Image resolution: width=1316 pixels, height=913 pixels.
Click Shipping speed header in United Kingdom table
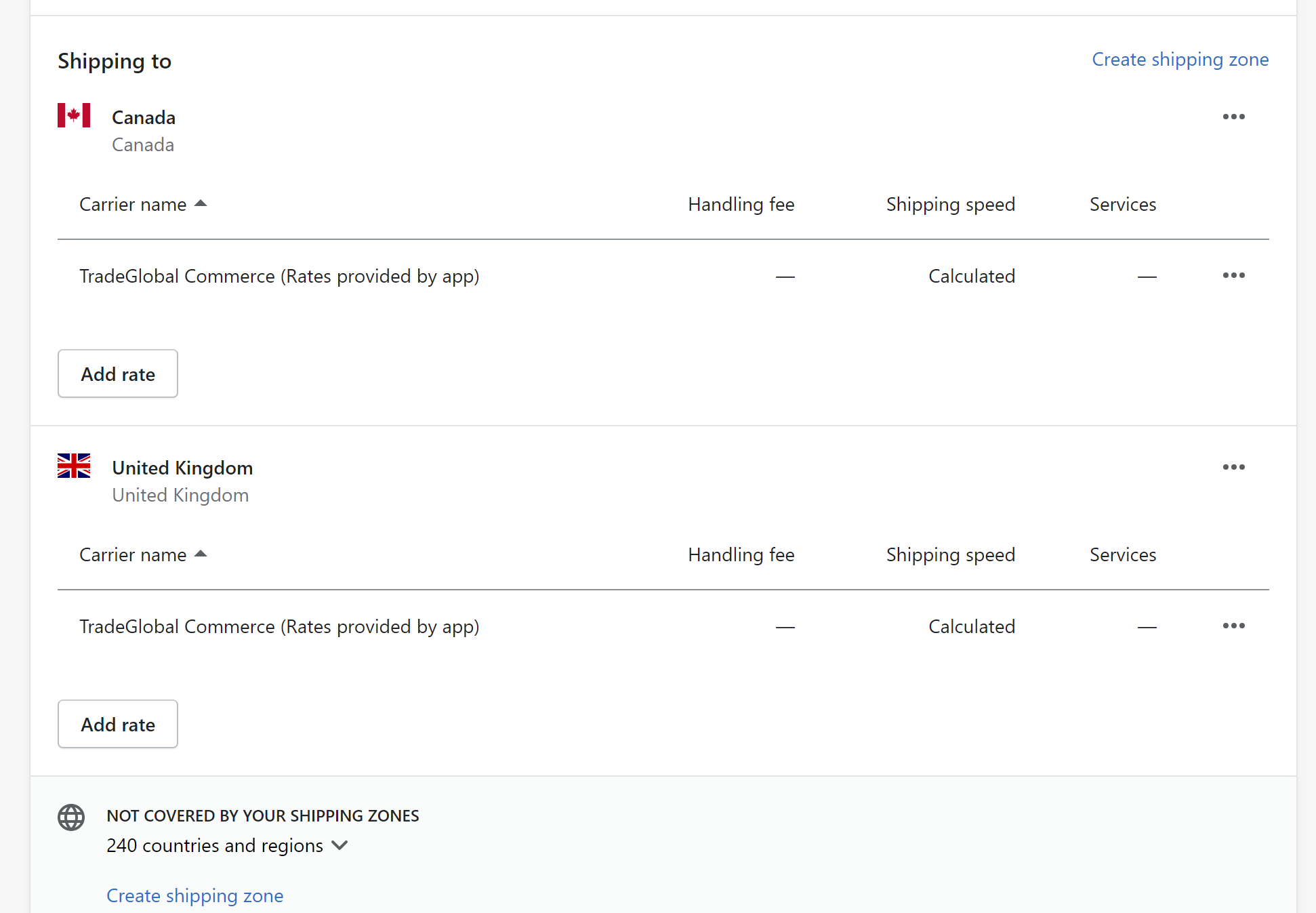[x=951, y=554]
